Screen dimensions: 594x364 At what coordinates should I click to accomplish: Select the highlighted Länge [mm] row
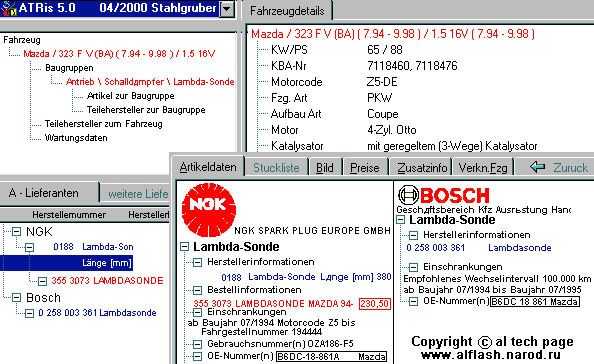pyautogui.click(x=67, y=263)
